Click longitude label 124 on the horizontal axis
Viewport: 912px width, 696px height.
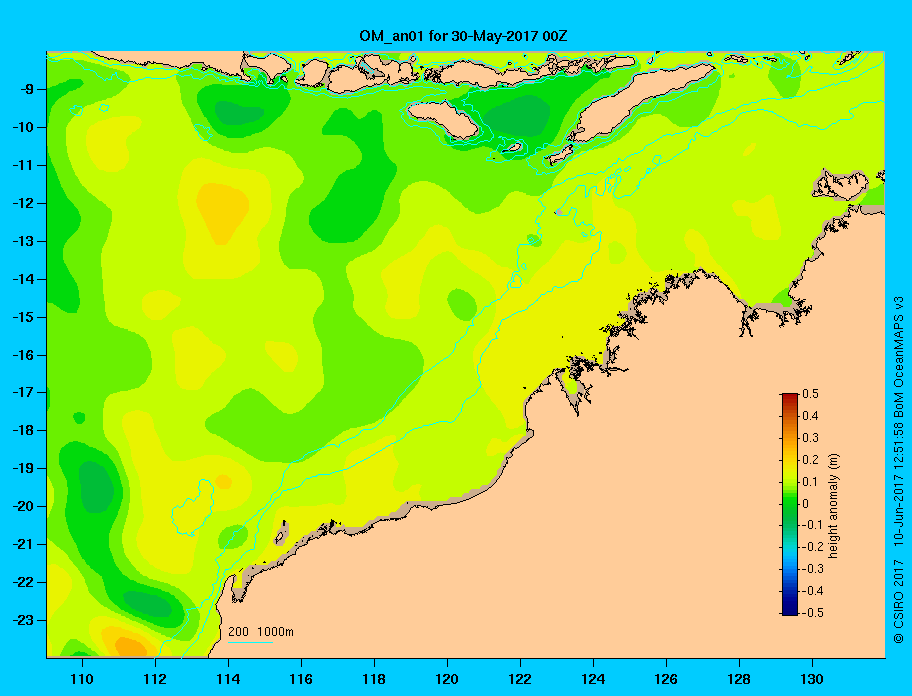593,679
